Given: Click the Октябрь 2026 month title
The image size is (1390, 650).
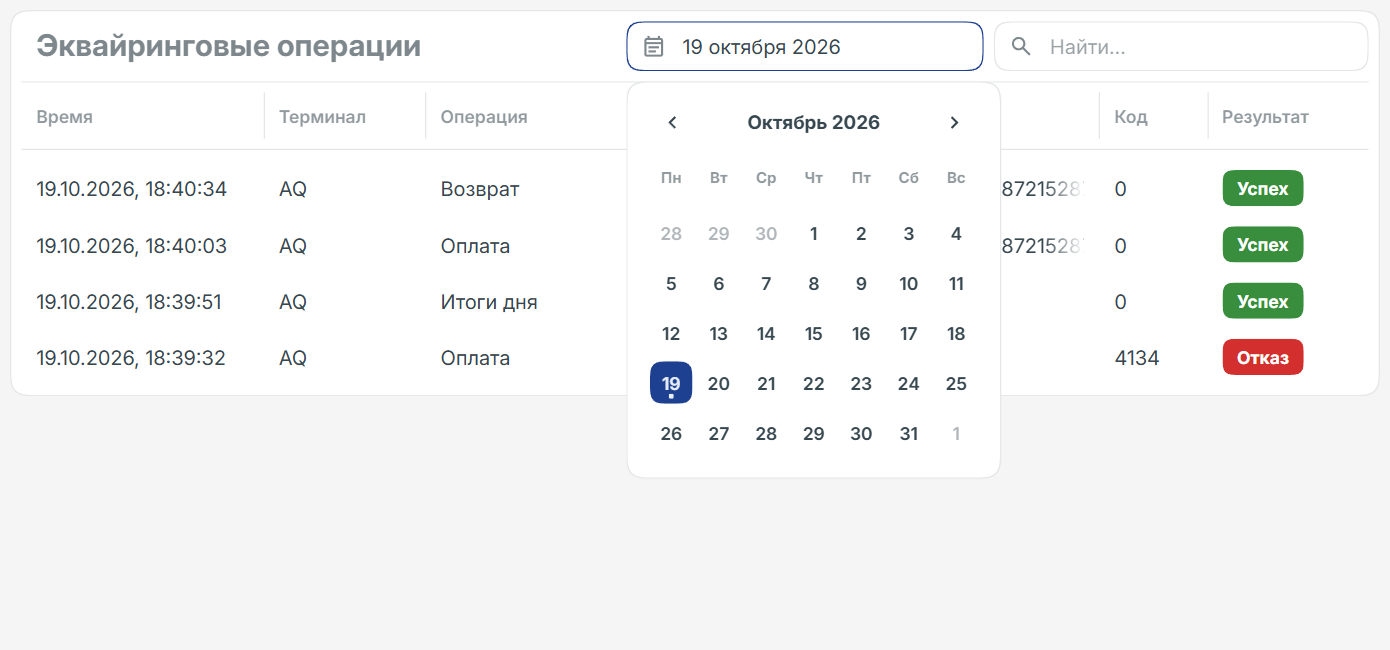Looking at the screenshot, I should (x=814, y=123).
